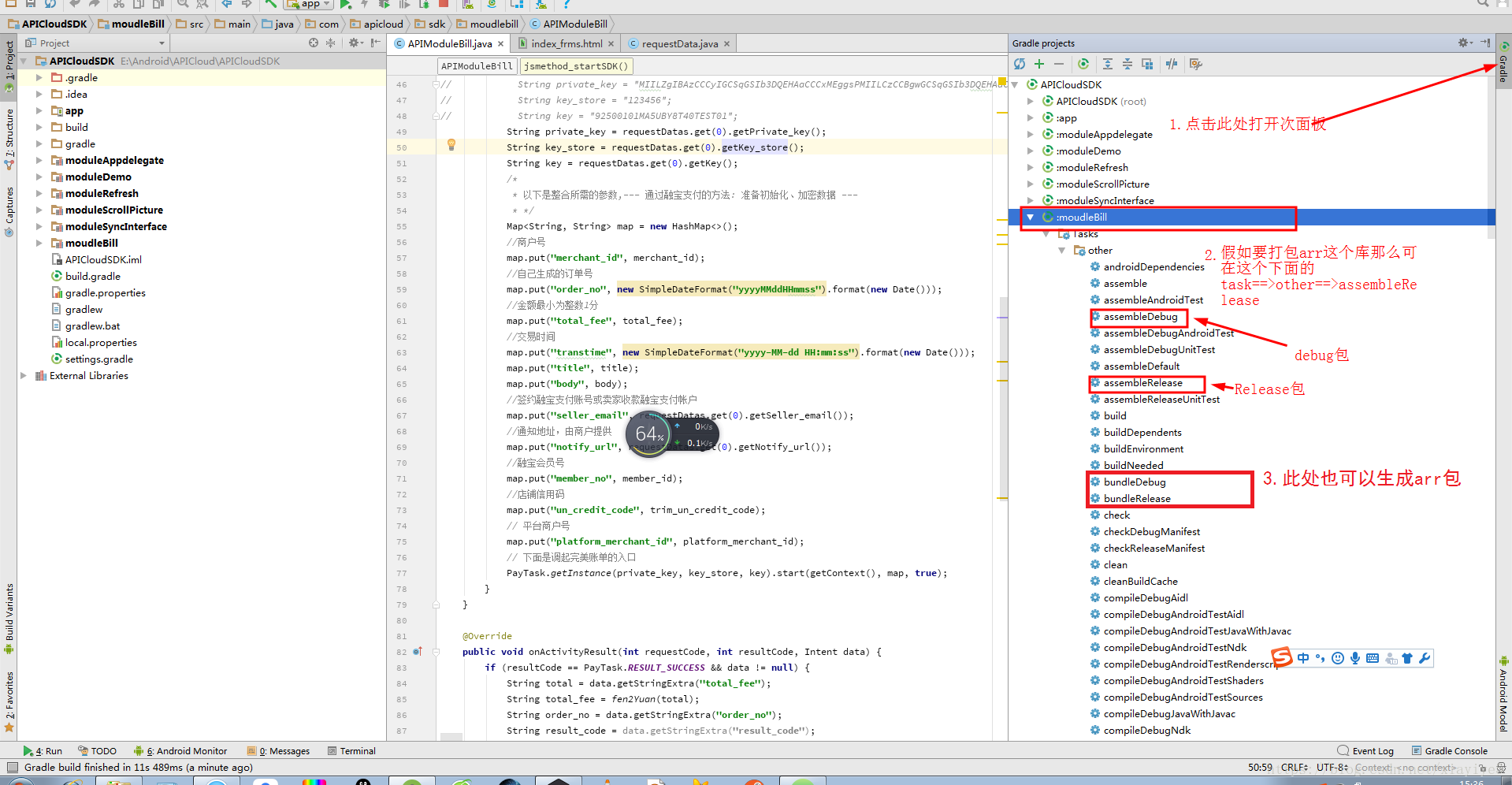Run the assembleRelease Gradle task
Screen dimensions: 1512x785
coord(1142,383)
